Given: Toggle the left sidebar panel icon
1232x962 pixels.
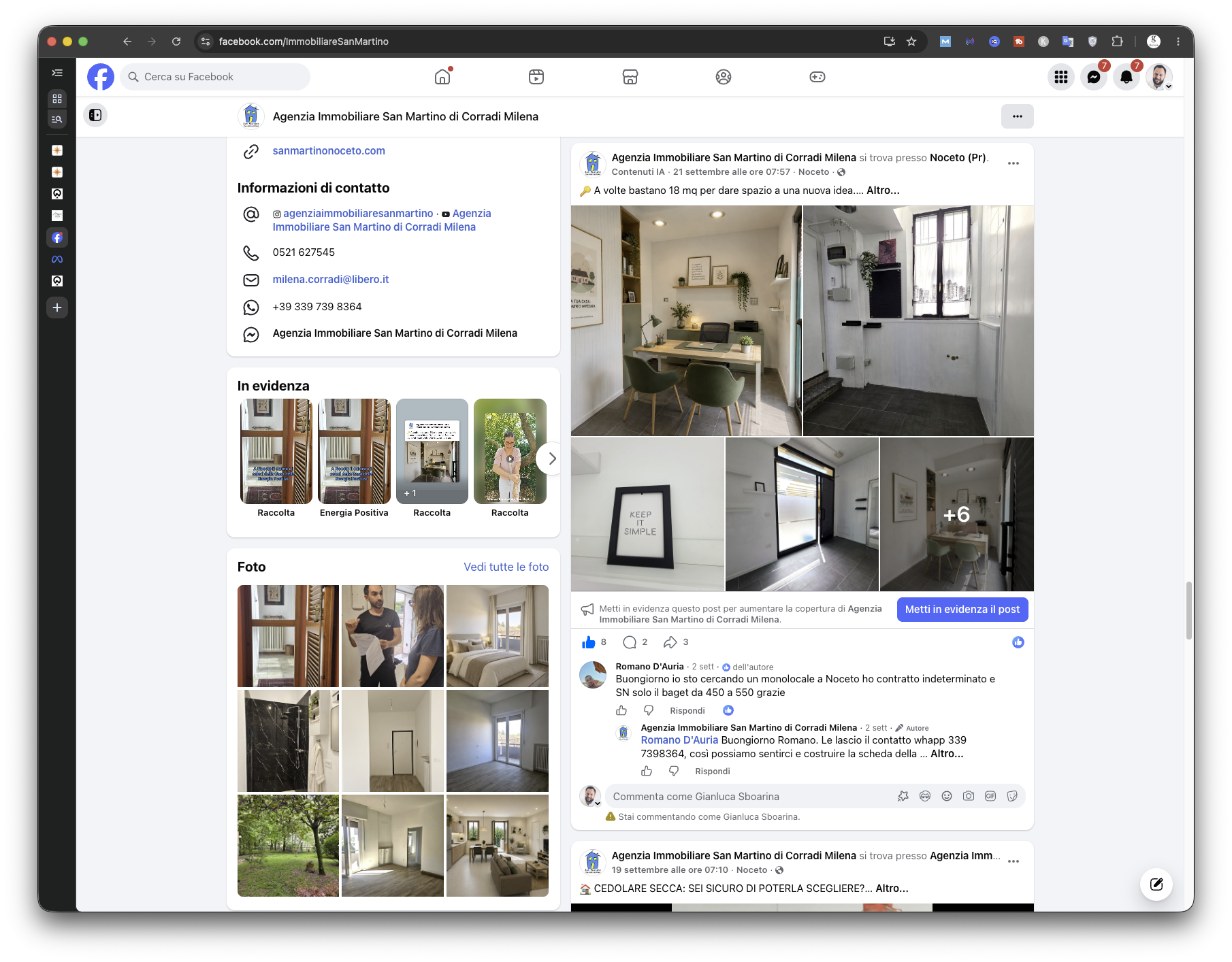Looking at the screenshot, I should (x=95, y=115).
